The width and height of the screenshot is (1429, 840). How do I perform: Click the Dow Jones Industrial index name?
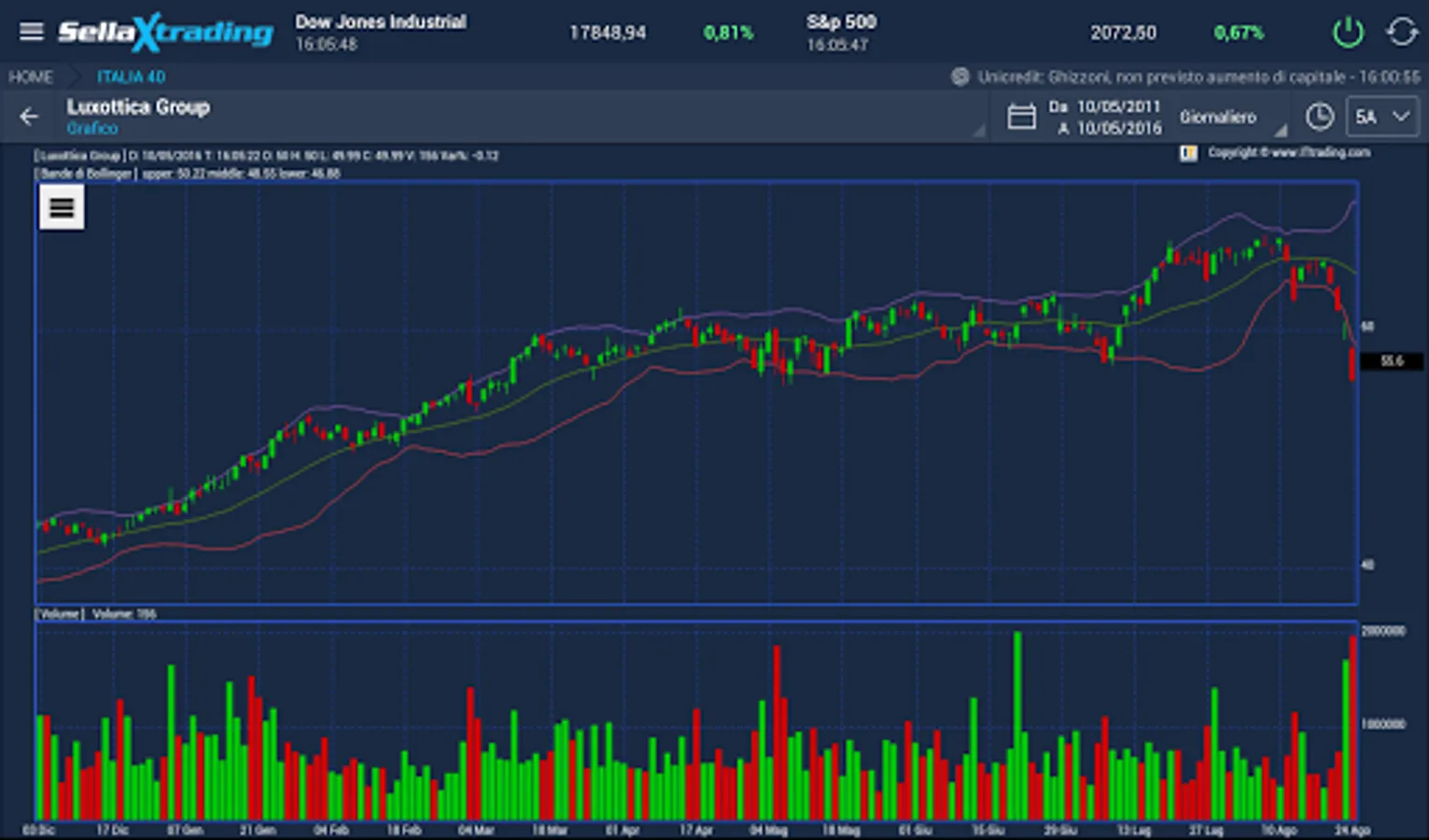point(381,21)
